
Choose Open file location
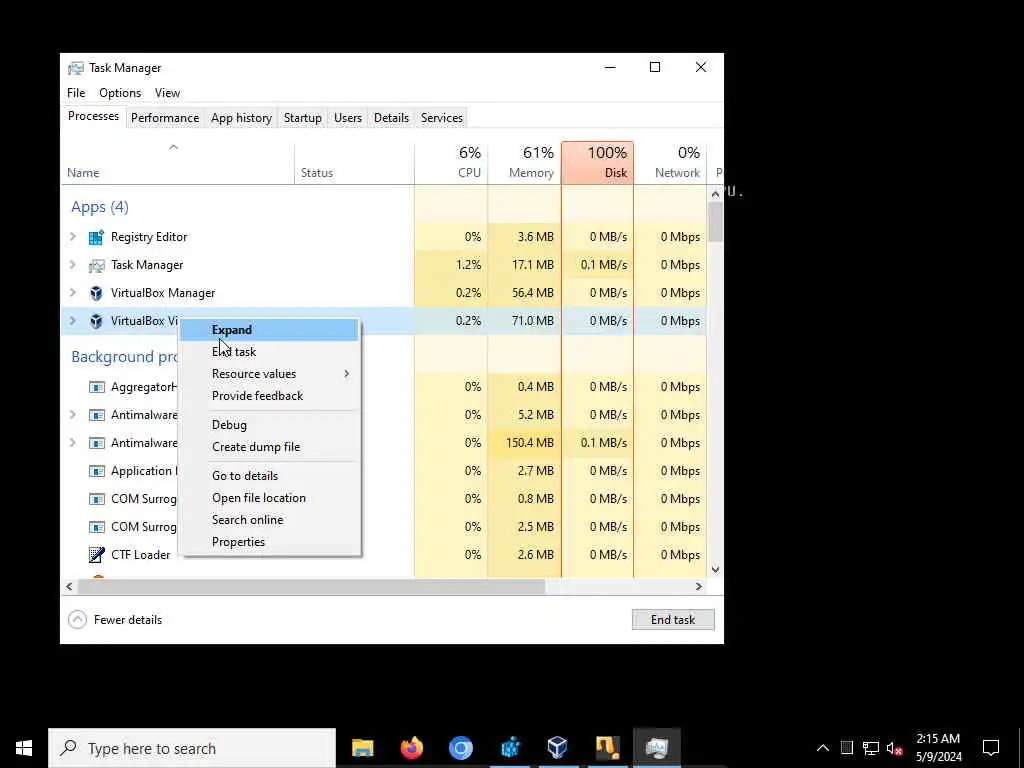[x=269, y=498]
